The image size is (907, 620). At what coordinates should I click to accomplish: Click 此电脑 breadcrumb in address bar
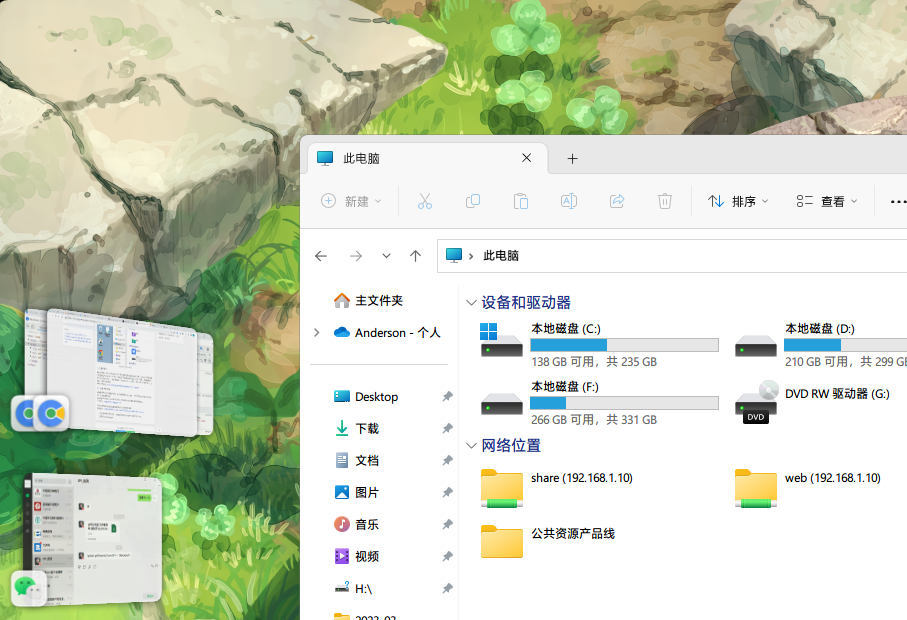[501, 256]
